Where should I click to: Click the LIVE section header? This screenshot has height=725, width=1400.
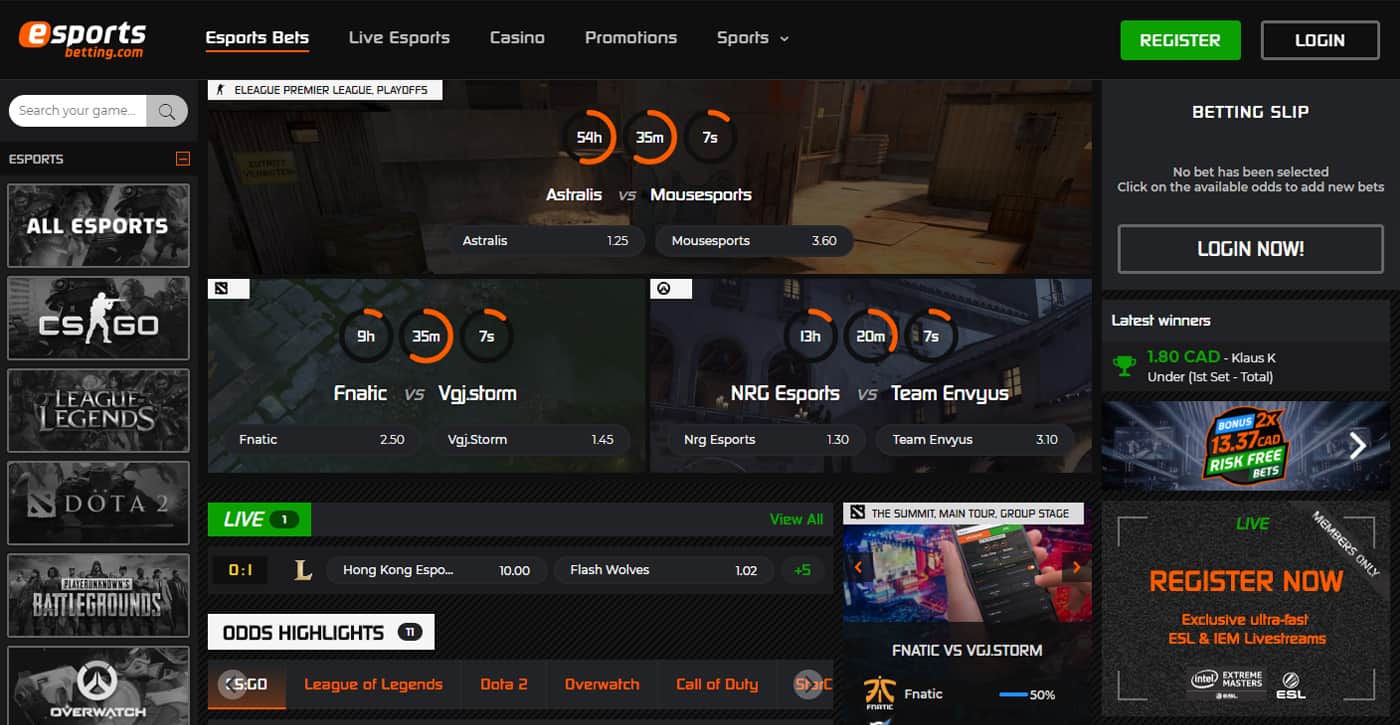coord(259,519)
